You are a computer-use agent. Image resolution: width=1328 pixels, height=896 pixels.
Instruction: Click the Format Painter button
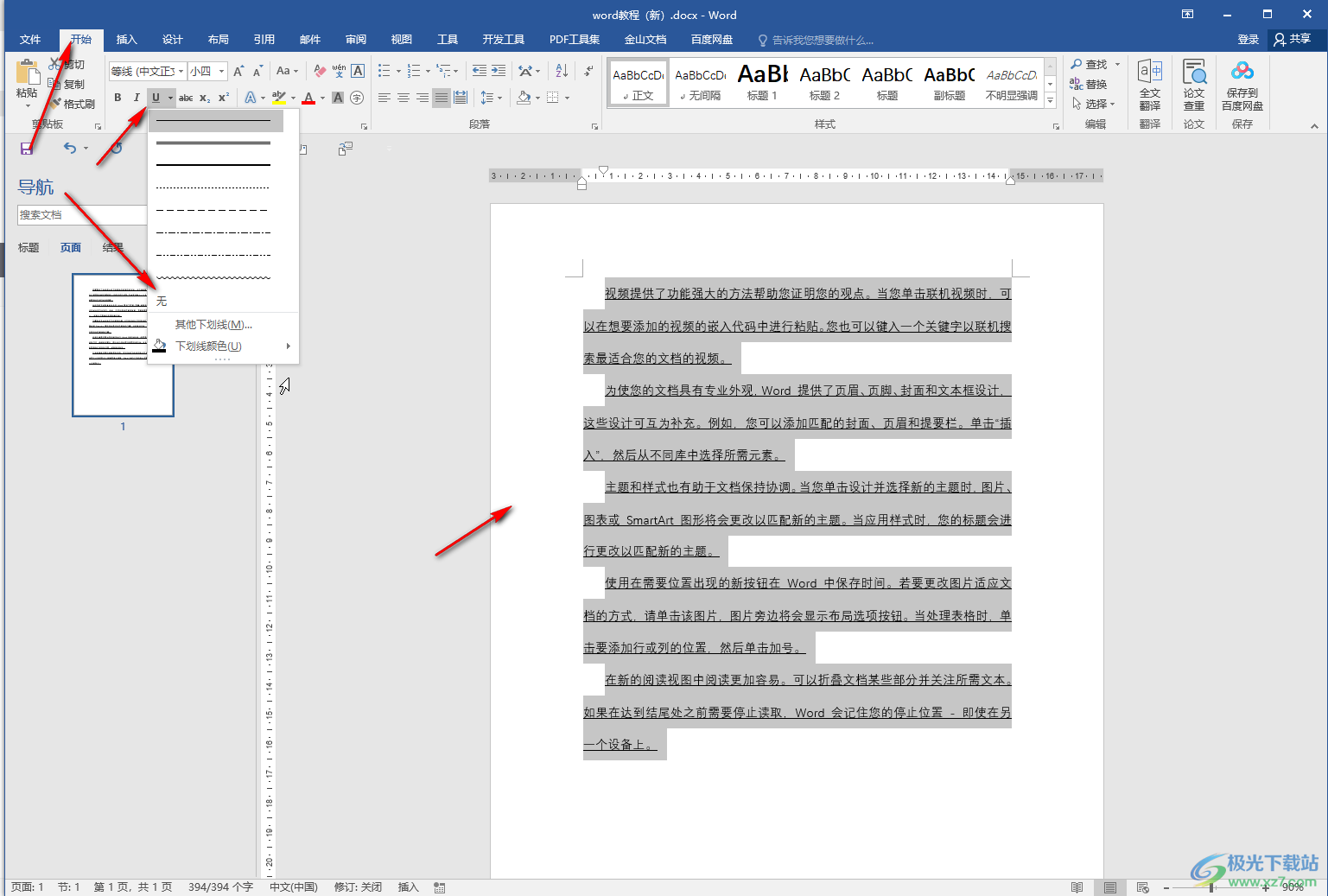coord(73,104)
